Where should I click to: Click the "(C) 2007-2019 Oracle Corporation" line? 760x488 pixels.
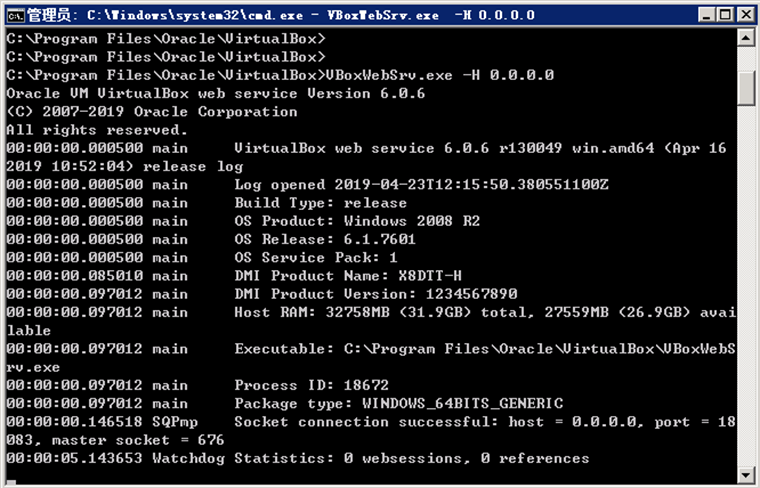pyautogui.click(x=152, y=112)
